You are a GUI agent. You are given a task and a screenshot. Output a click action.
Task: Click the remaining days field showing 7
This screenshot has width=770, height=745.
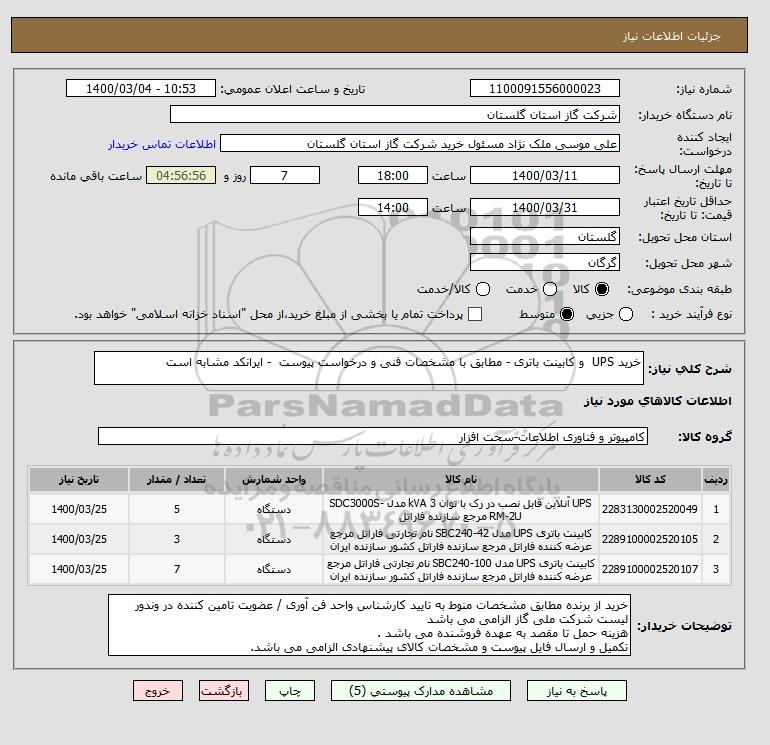coord(285,175)
